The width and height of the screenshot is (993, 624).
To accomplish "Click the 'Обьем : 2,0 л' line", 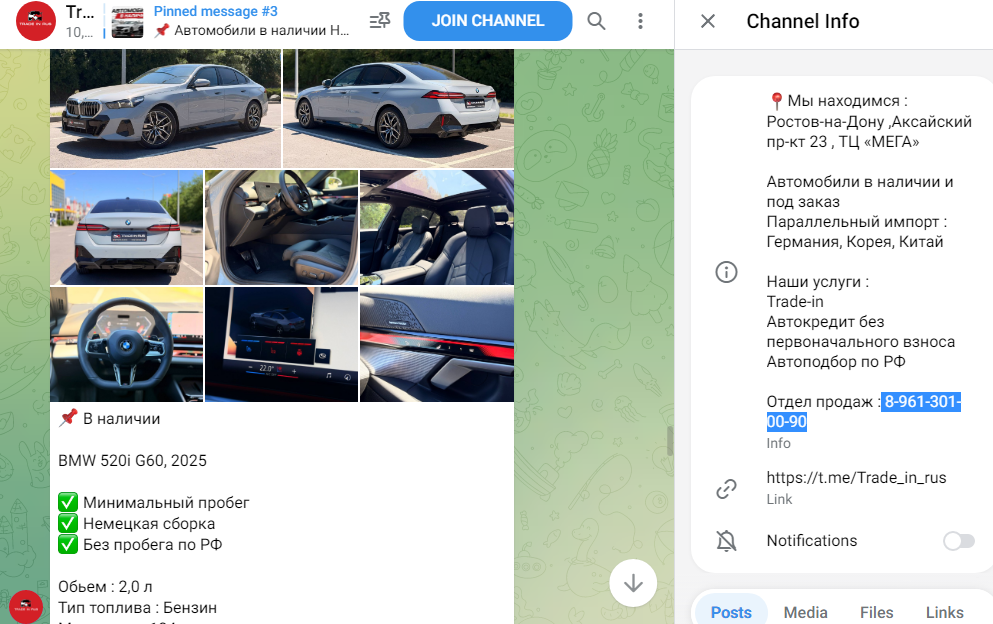I will tap(105, 587).
